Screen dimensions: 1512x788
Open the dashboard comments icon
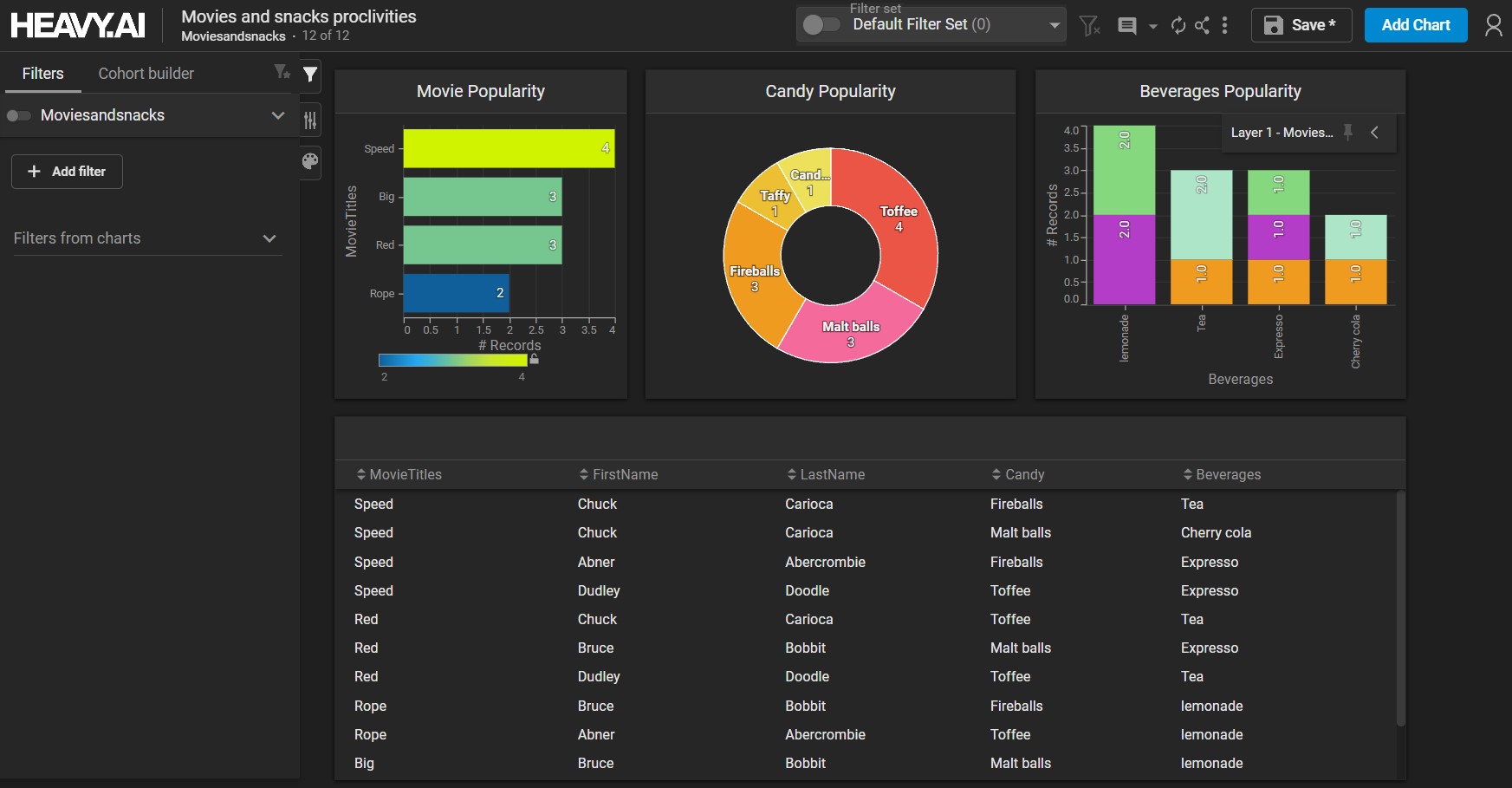click(x=1127, y=26)
